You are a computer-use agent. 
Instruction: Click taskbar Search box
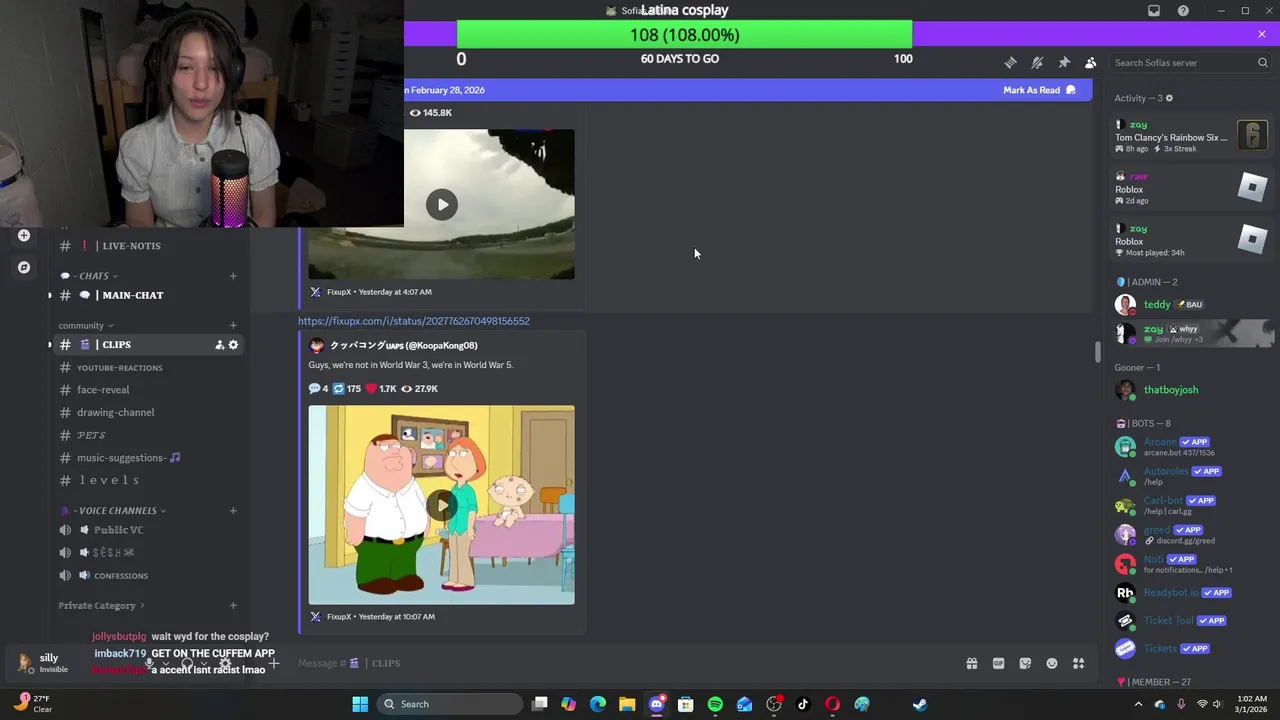(448, 704)
